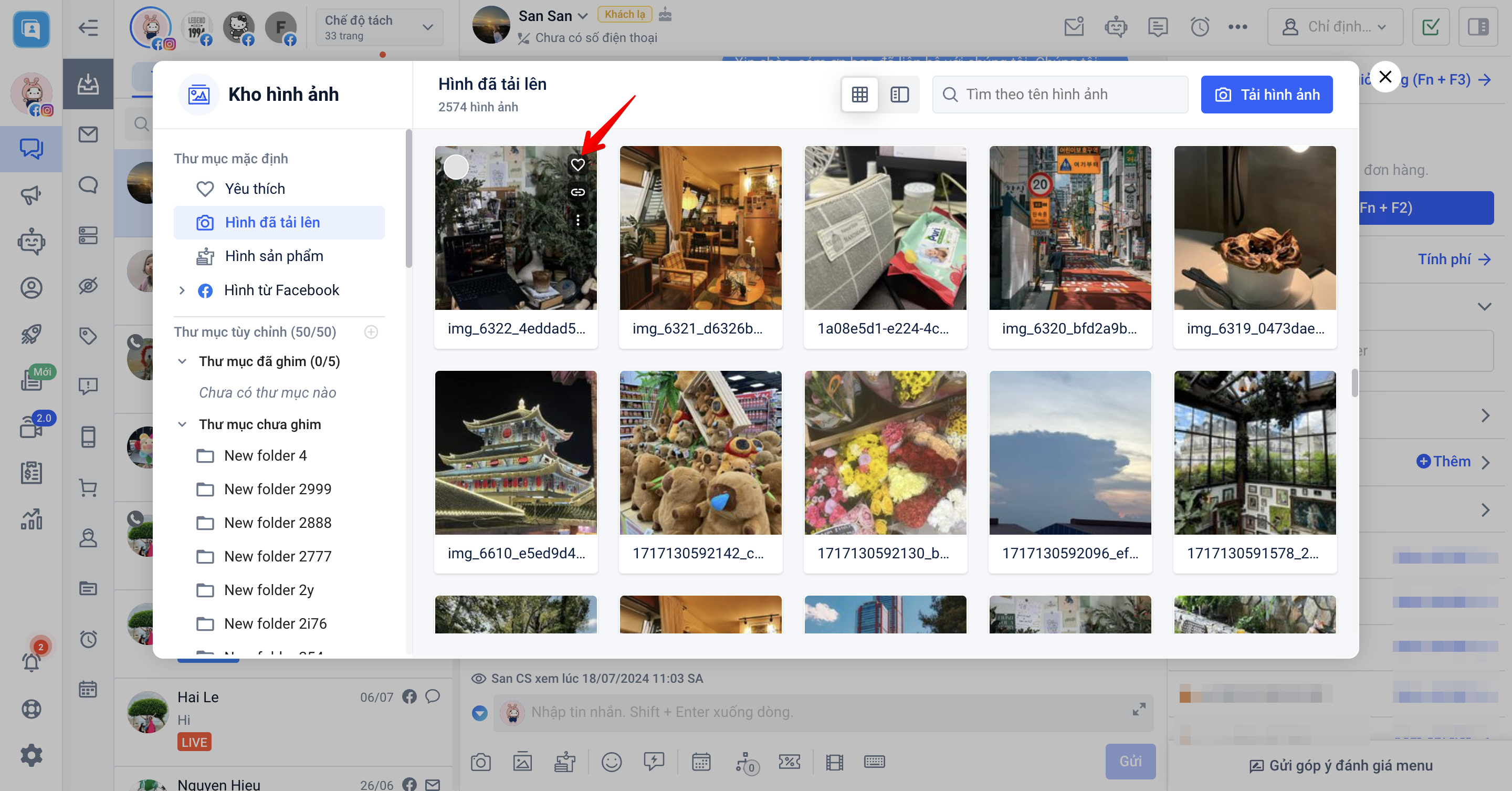Open three-dot menu on img_6322 thumbnail
Image resolution: width=1512 pixels, height=791 pixels.
pos(577,220)
